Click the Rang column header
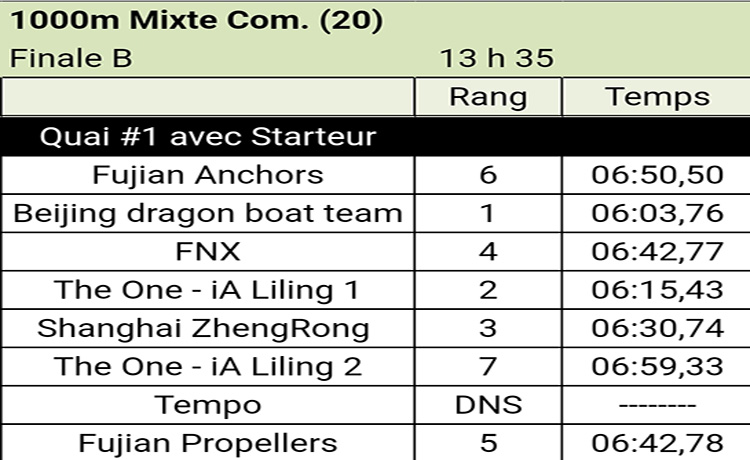The height and width of the screenshot is (460, 750). point(488,97)
